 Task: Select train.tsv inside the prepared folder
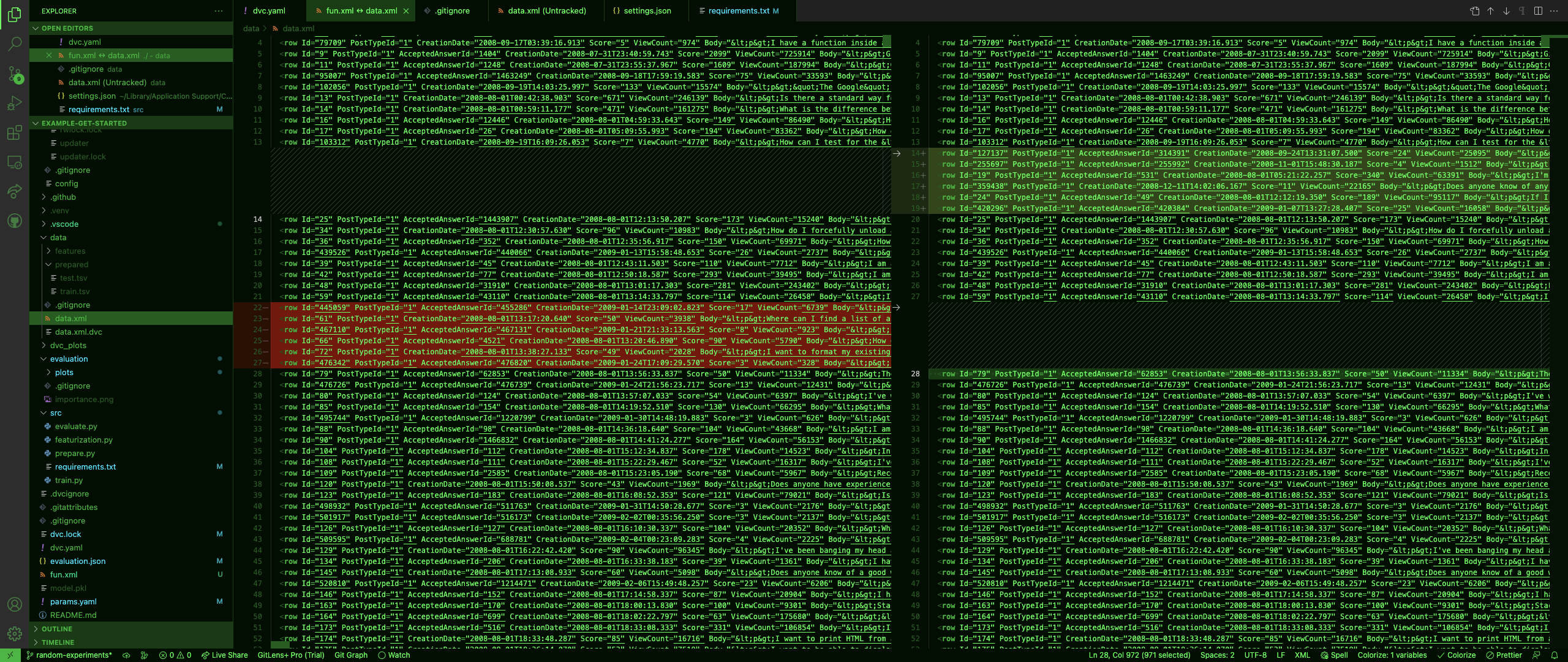(74, 291)
